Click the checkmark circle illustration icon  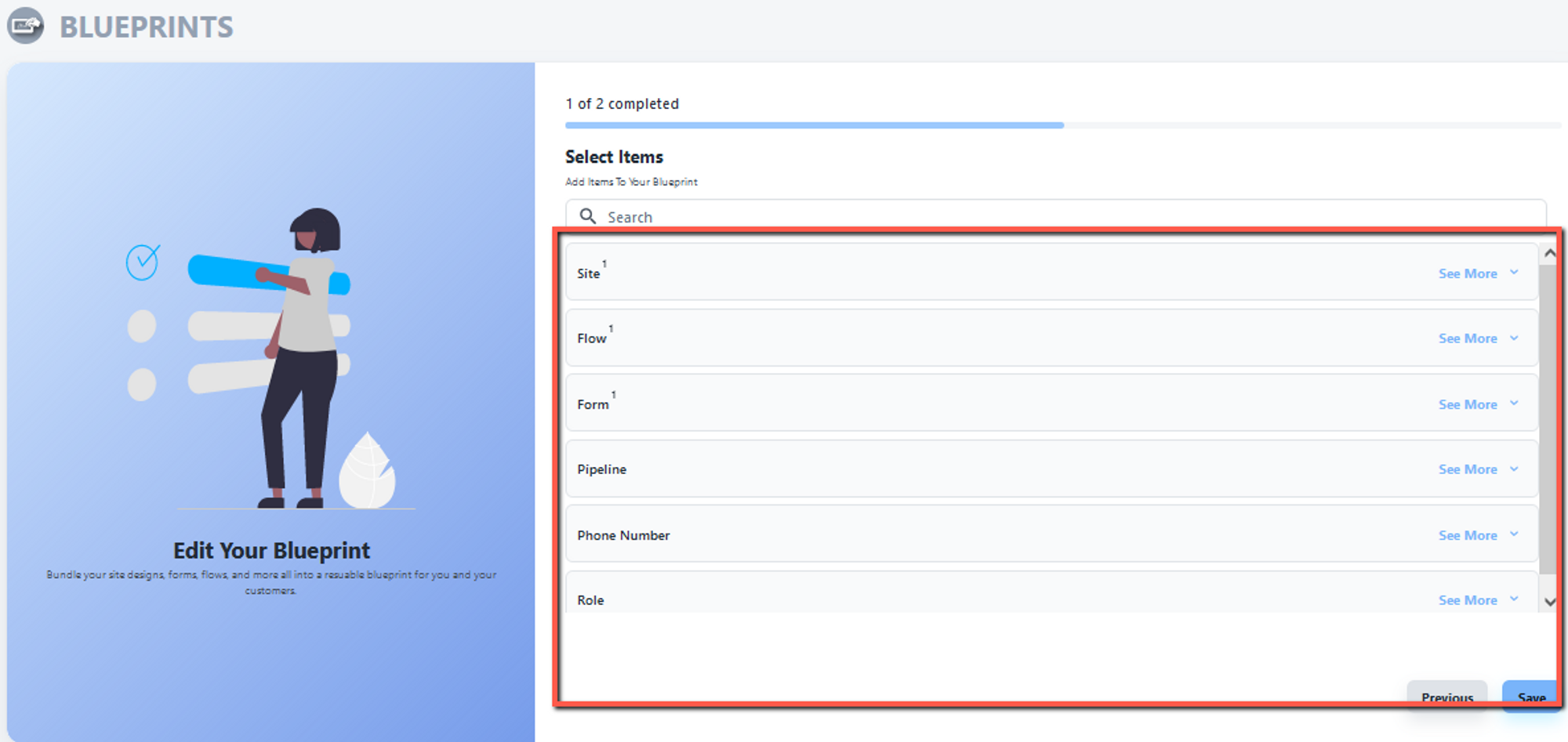tap(143, 262)
